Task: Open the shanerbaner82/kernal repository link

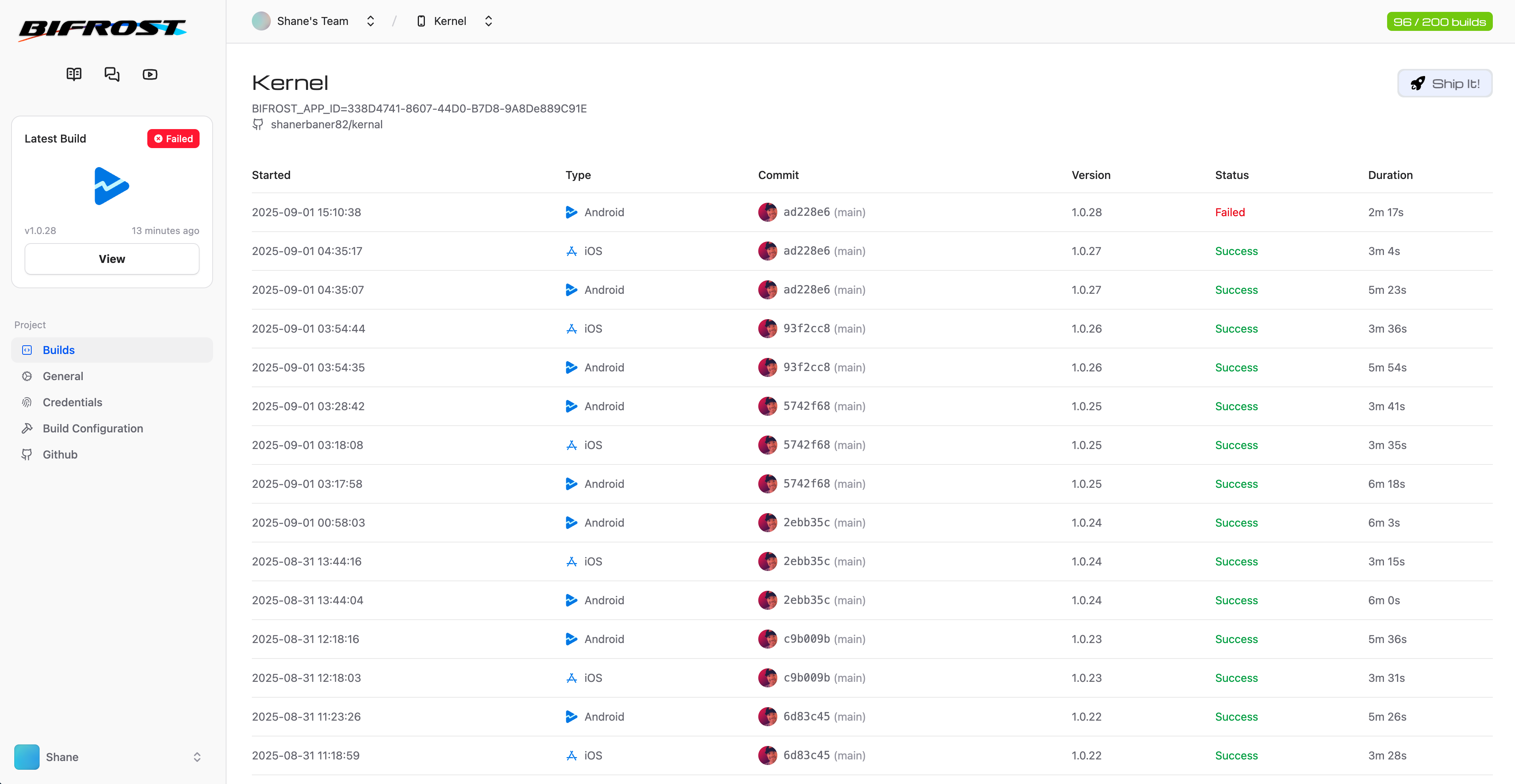Action: [326, 124]
